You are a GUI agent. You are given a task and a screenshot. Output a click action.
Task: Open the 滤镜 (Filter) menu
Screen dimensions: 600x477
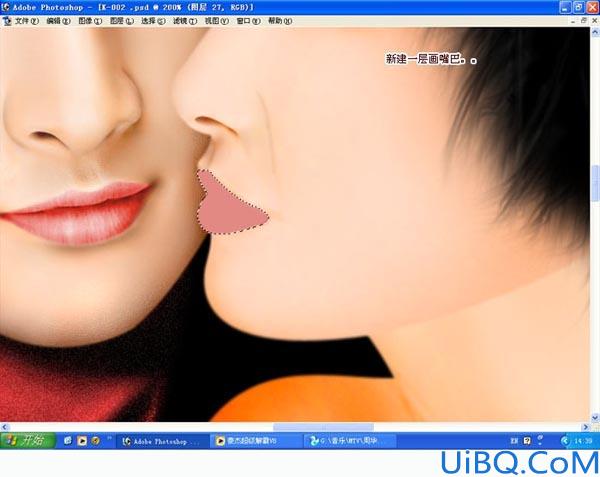[x=185, y=21]
